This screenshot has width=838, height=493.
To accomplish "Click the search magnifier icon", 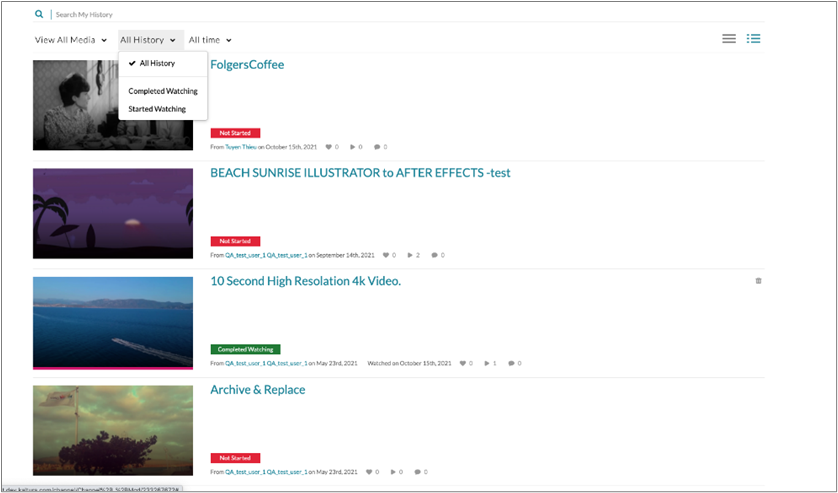I will point(39,14).
